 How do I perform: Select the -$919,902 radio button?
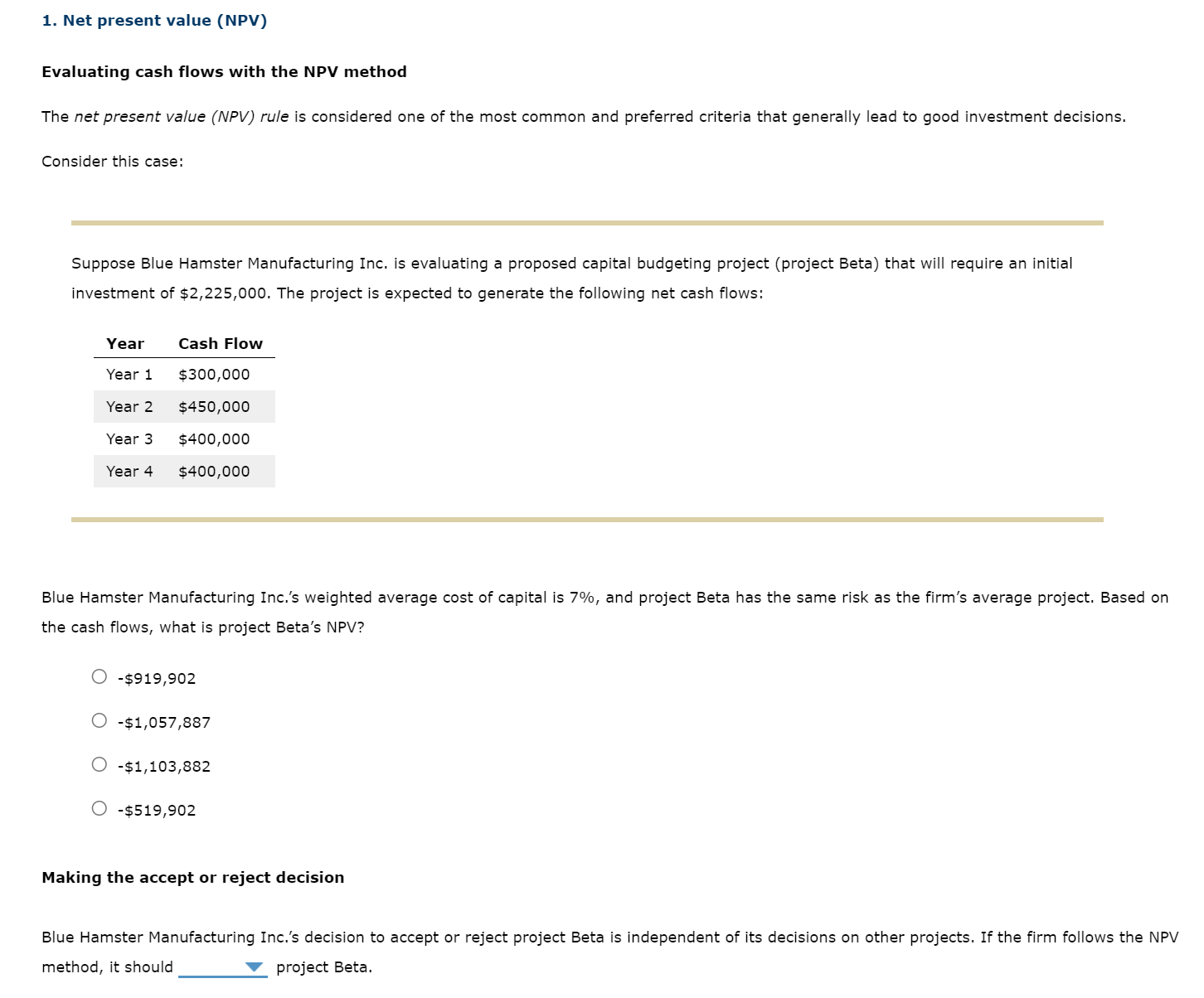pos(100,677)
